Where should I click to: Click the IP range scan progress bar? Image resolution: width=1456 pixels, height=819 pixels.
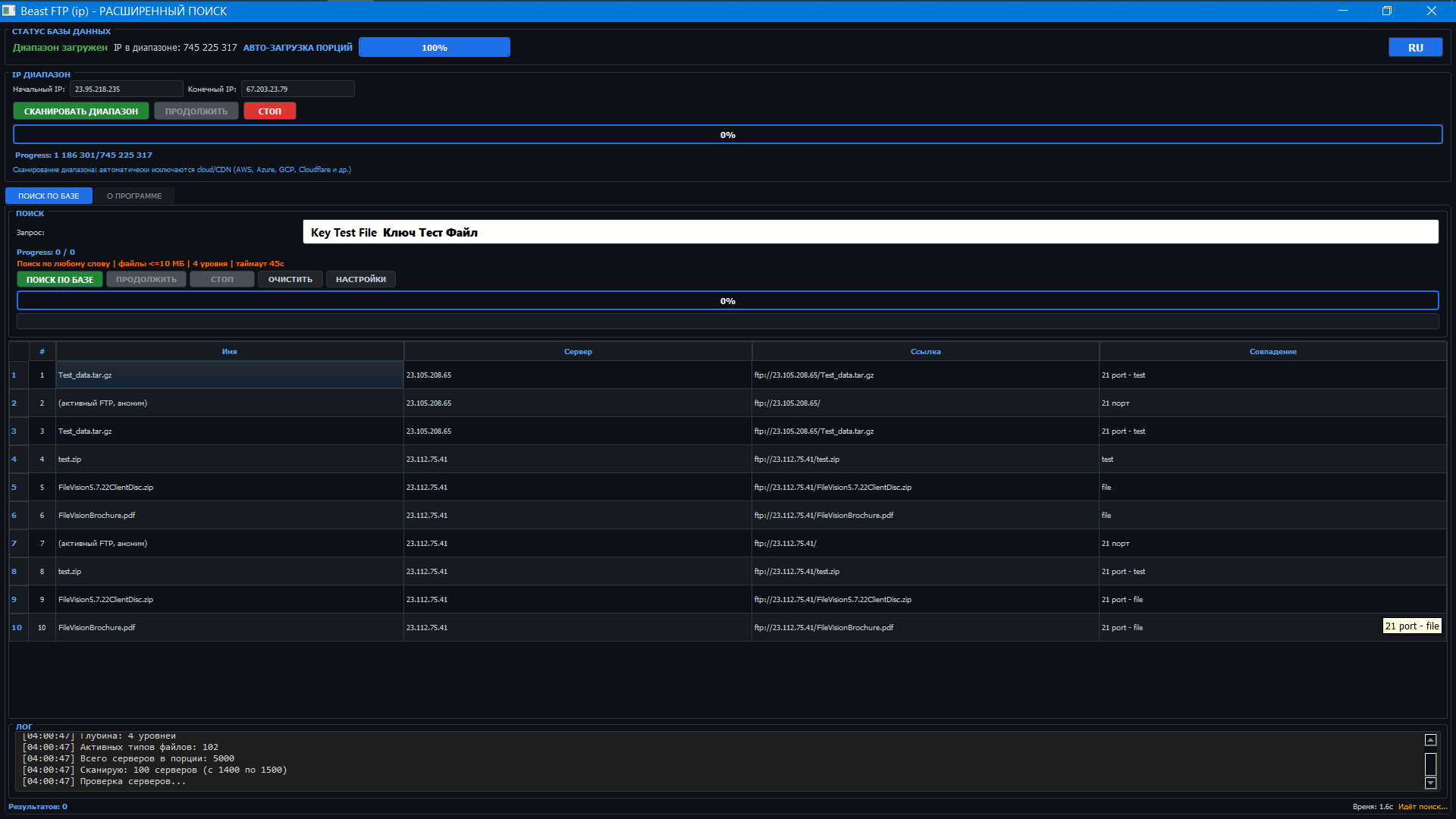(728, 134)
